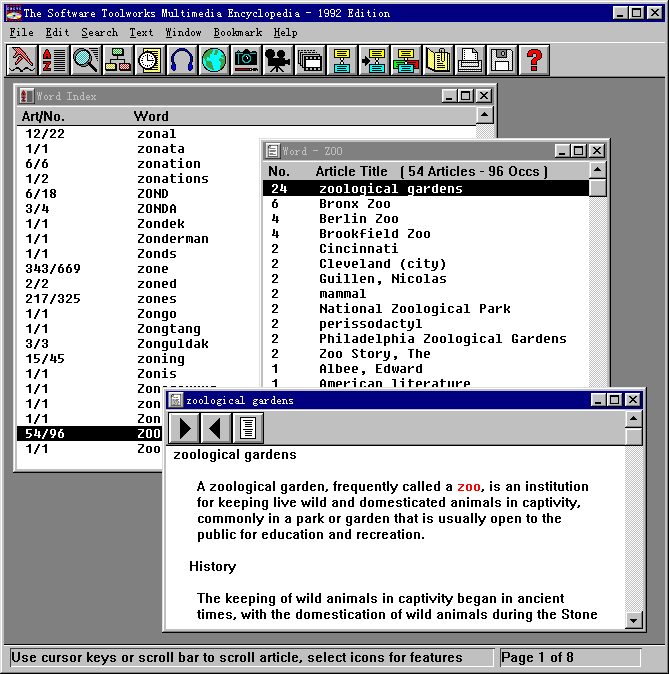Open the Text menu
669x674 pixels.
pos(141,33)
